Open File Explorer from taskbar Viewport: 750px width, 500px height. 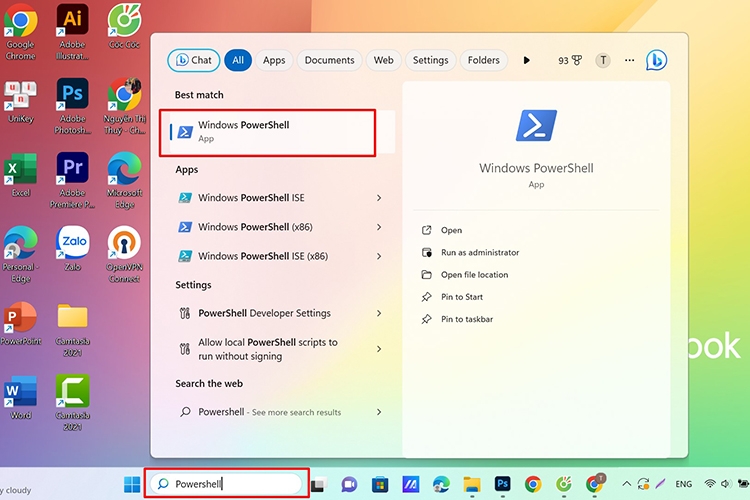472,485
